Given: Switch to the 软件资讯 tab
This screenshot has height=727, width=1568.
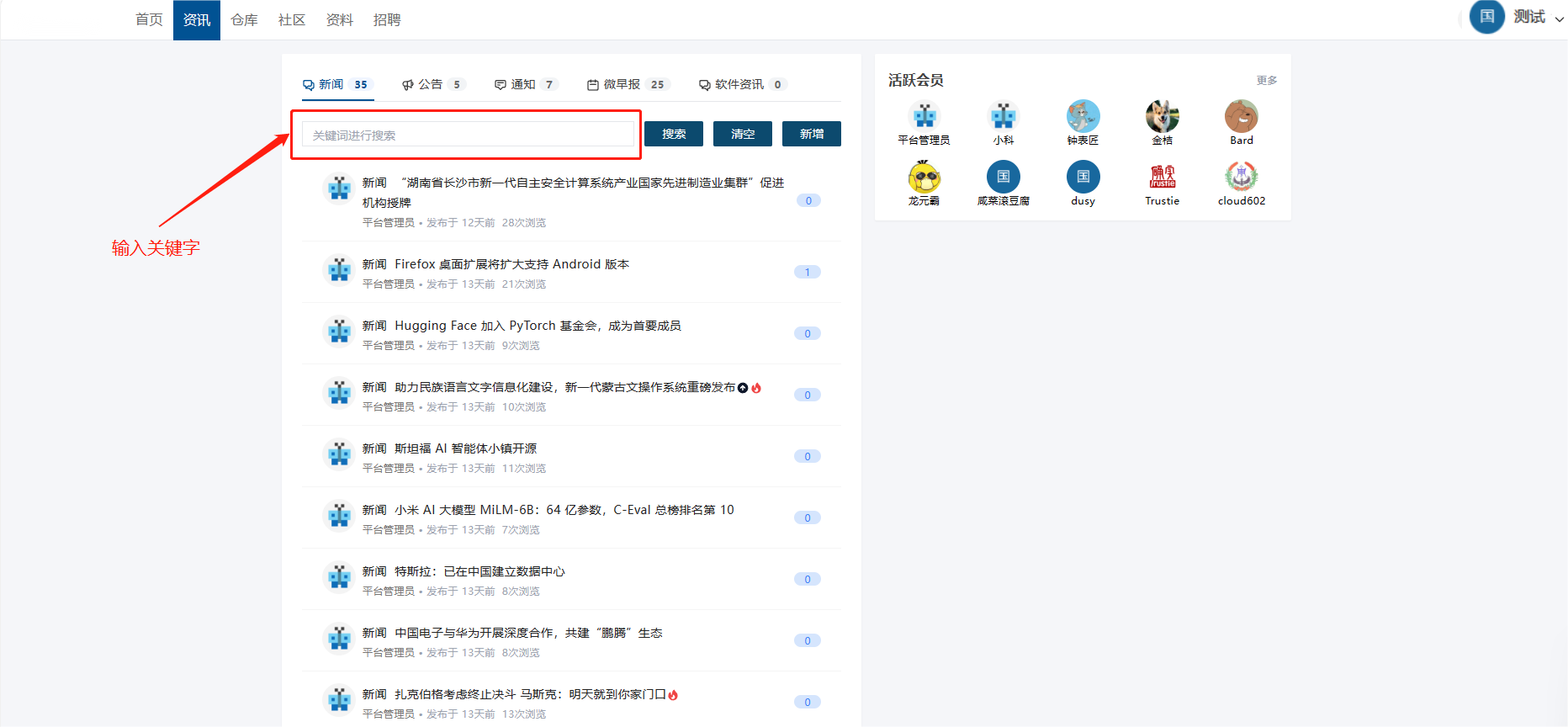Looking at the screenshot, I should (739, 84).
